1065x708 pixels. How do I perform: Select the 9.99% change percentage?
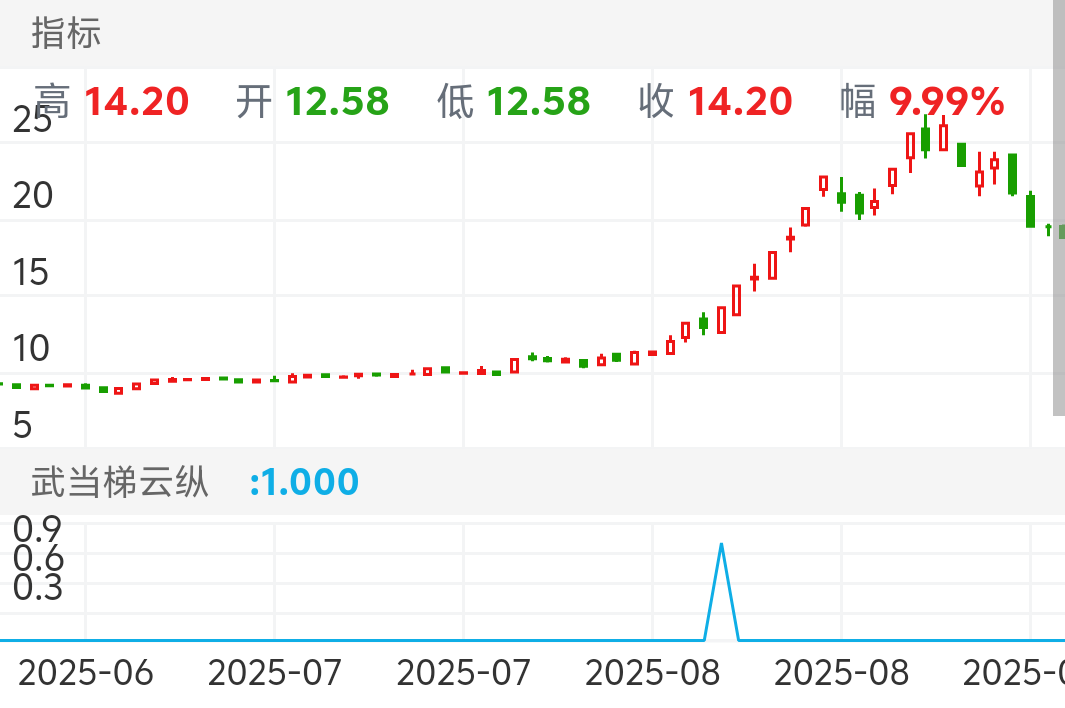coord(946,100)
